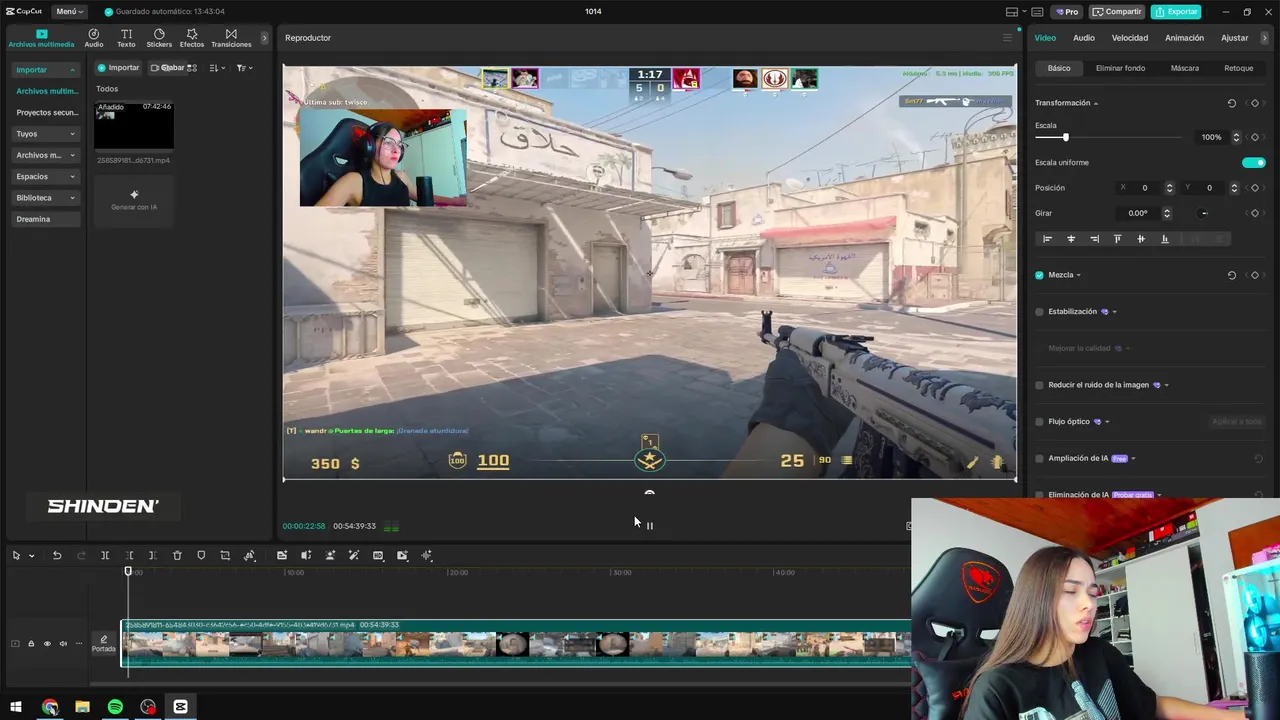Open the Texto tool panel
The image size is (1280, 720).
126,38
